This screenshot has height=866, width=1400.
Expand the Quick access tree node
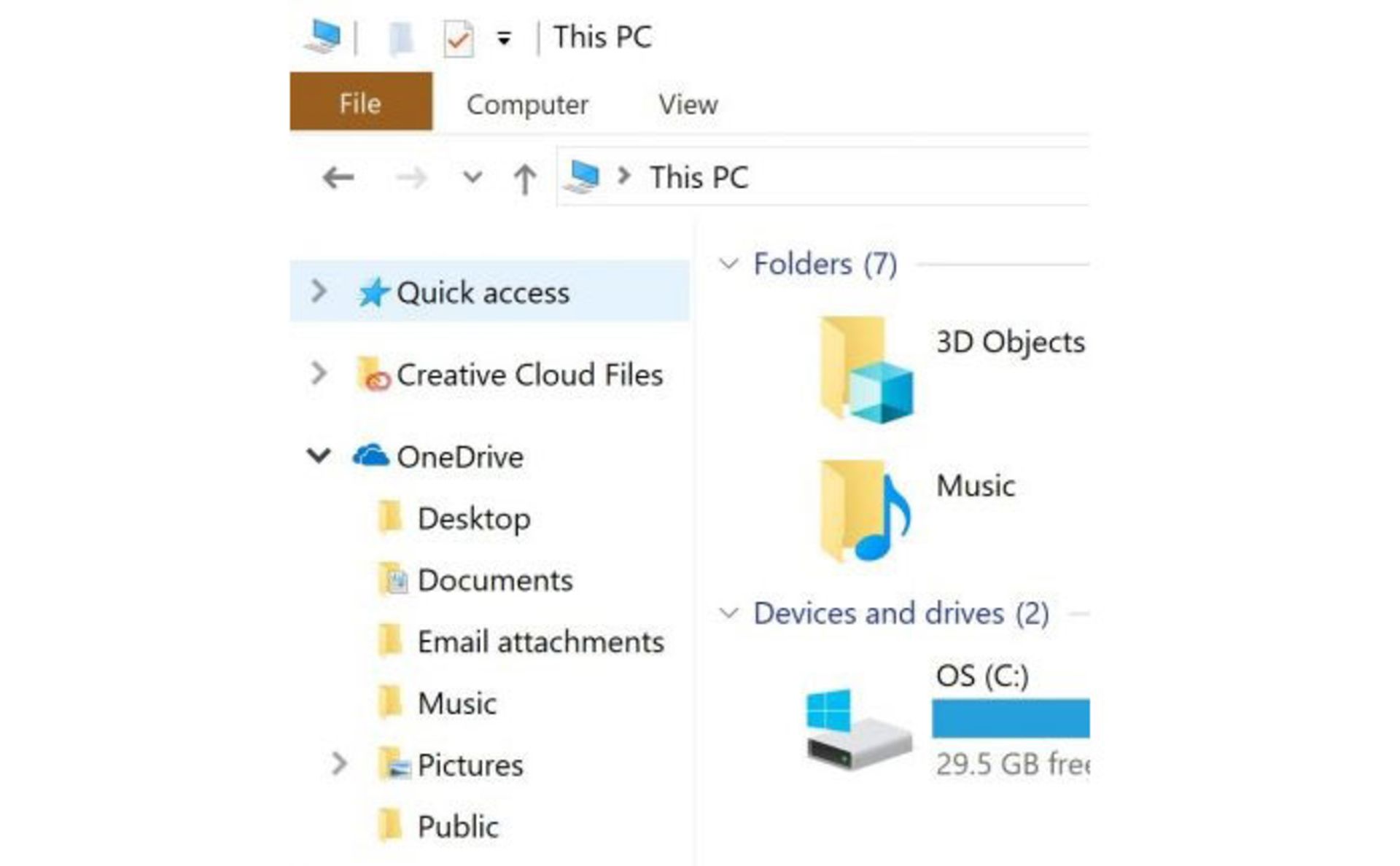319,292
